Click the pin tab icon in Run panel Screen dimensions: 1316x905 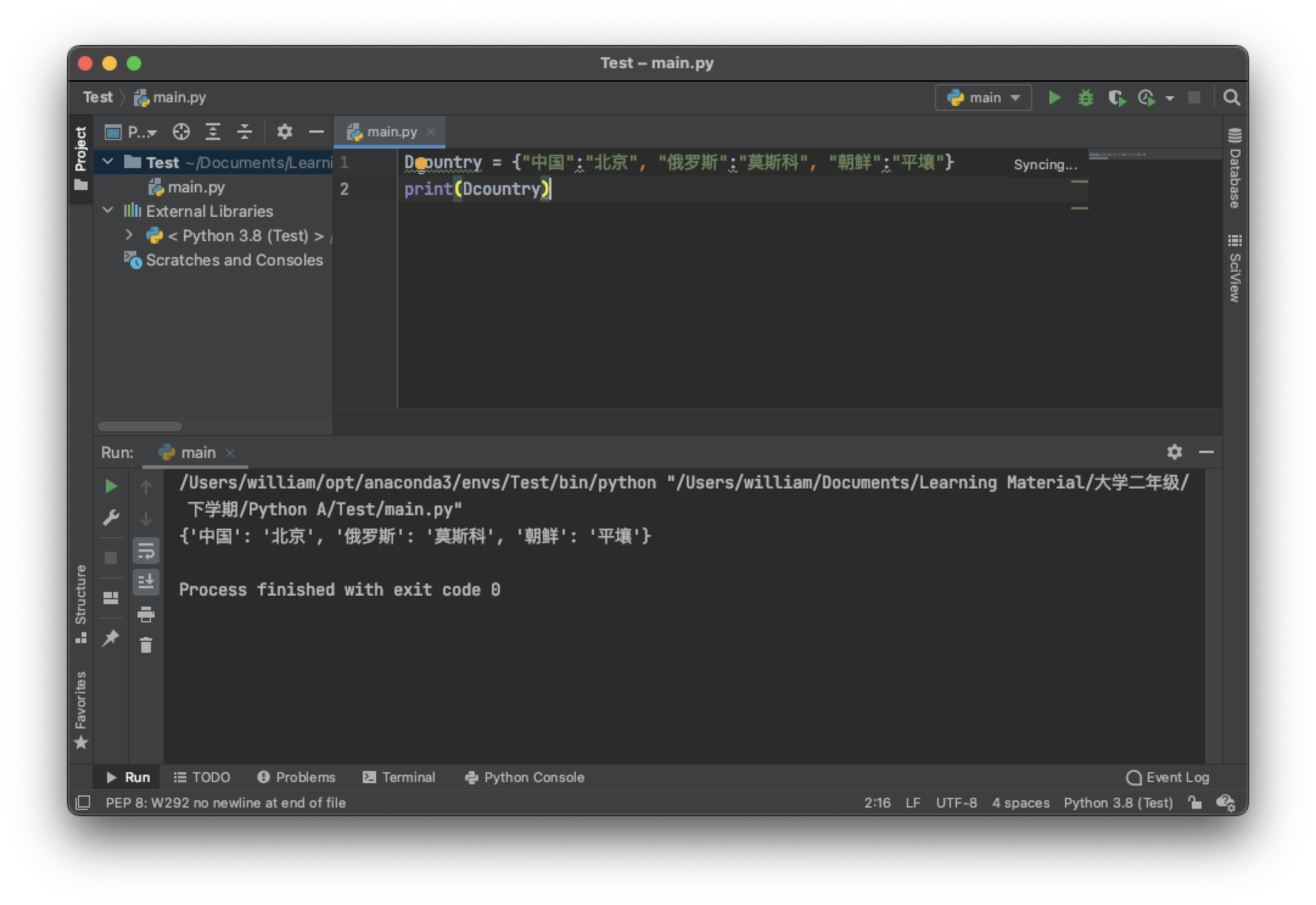pyautogui.click(x=111, y=638)
